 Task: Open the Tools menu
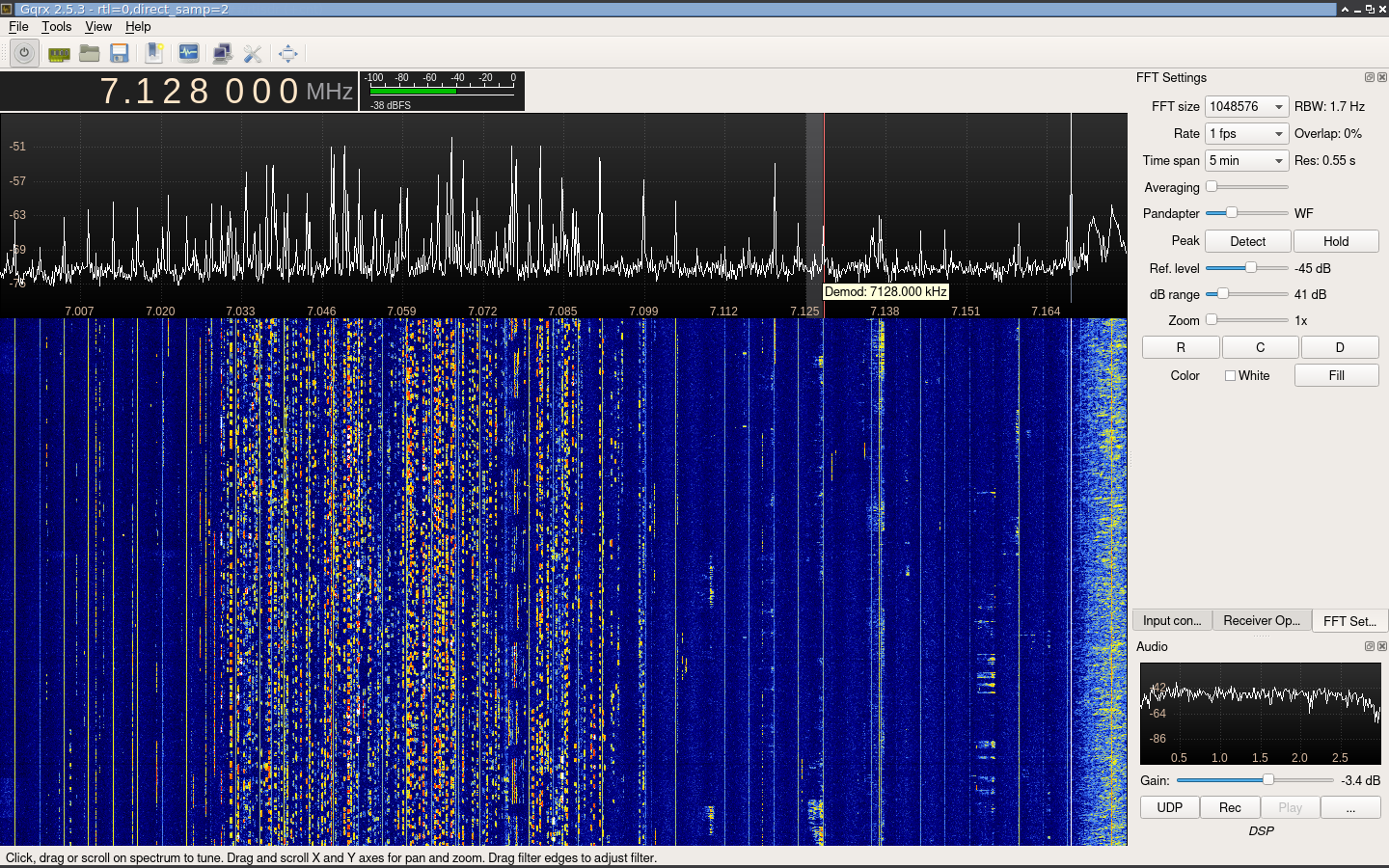point(56,27)
